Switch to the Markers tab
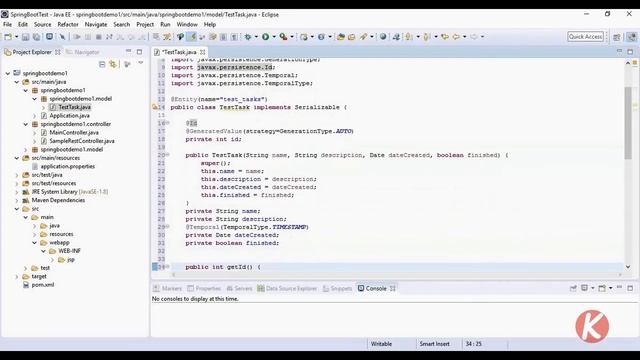Viewport: 640px width, 360px height. coord(167,288)
